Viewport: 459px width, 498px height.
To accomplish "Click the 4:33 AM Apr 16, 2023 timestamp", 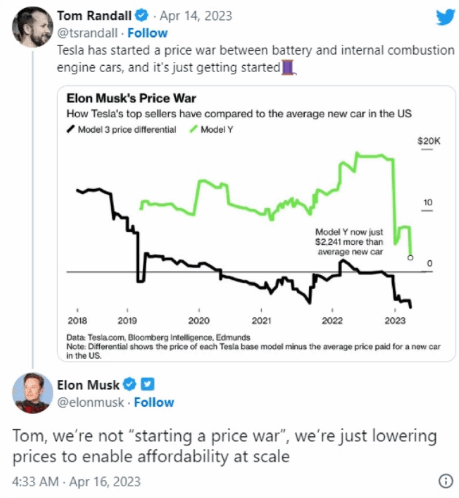I will [77, 482].
